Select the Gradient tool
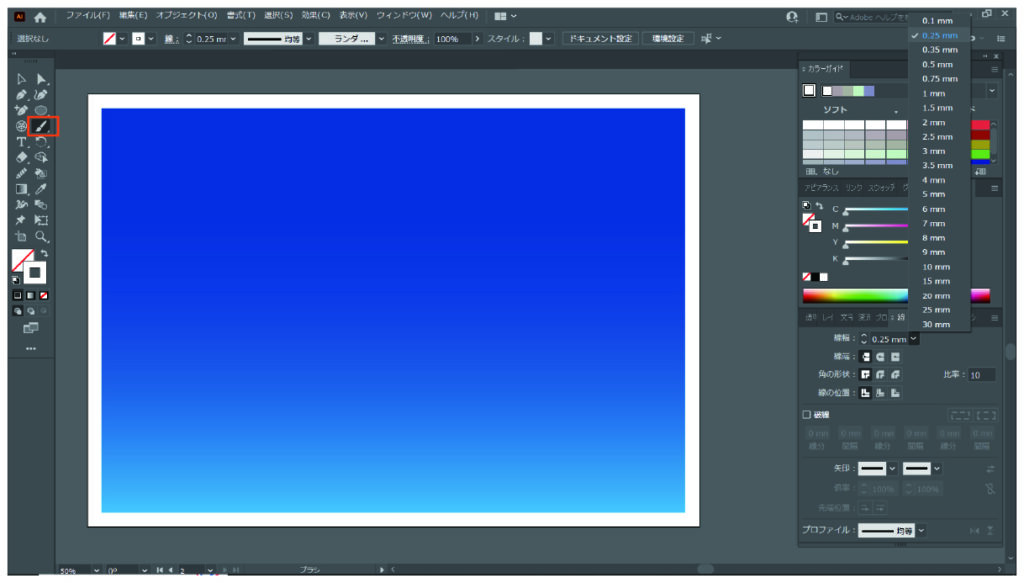Viewport: 1024px width, 583px height. pos(22,189)
